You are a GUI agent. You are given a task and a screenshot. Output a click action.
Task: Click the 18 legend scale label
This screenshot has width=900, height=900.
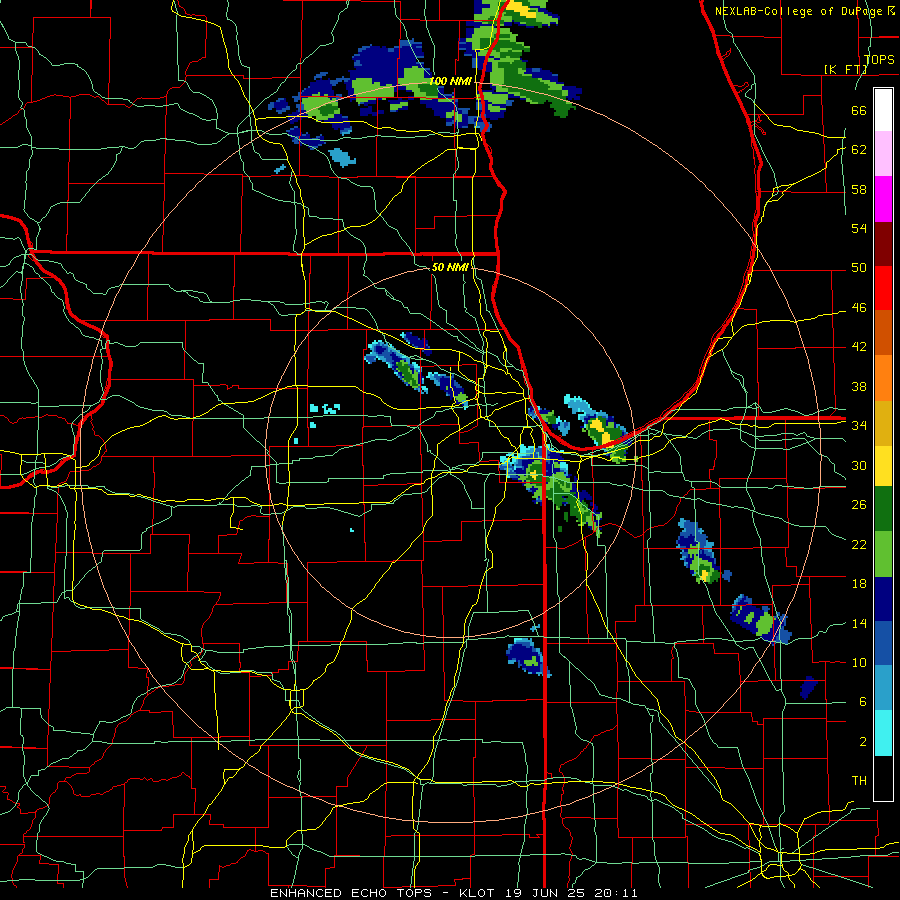859,584
